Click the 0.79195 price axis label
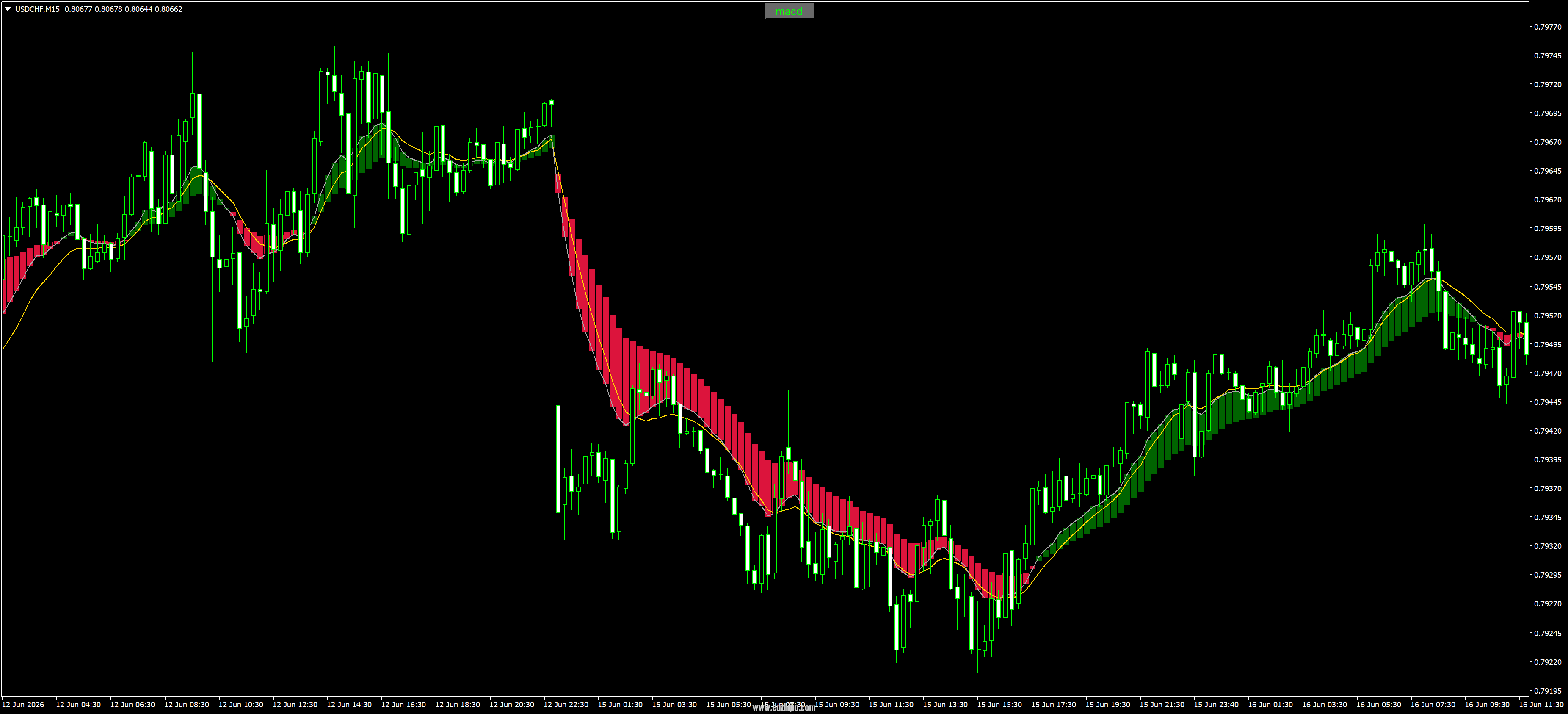The height and width of the screenshot is (714, 1568). click(x=1547, y=692)
